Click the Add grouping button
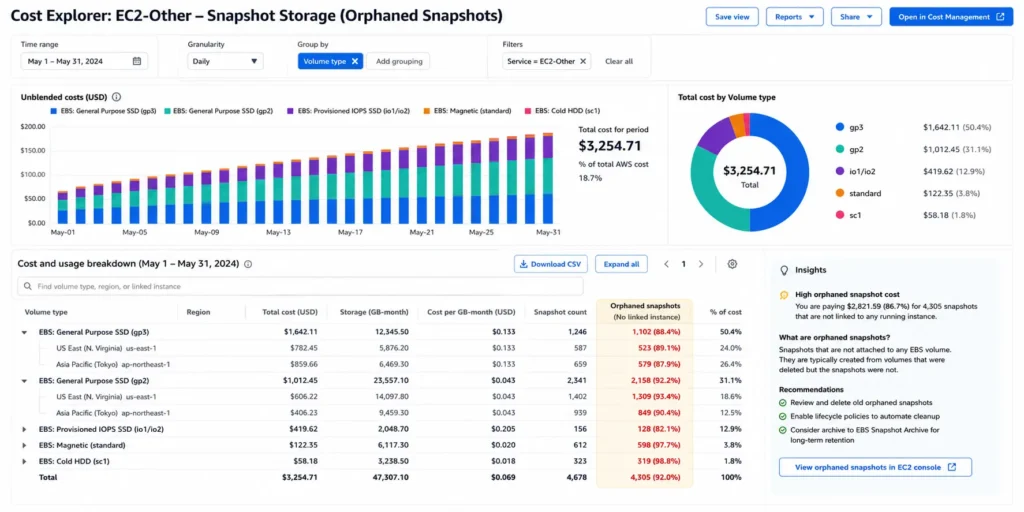Screen dimensions: 1024x512 tap(398, 61)
